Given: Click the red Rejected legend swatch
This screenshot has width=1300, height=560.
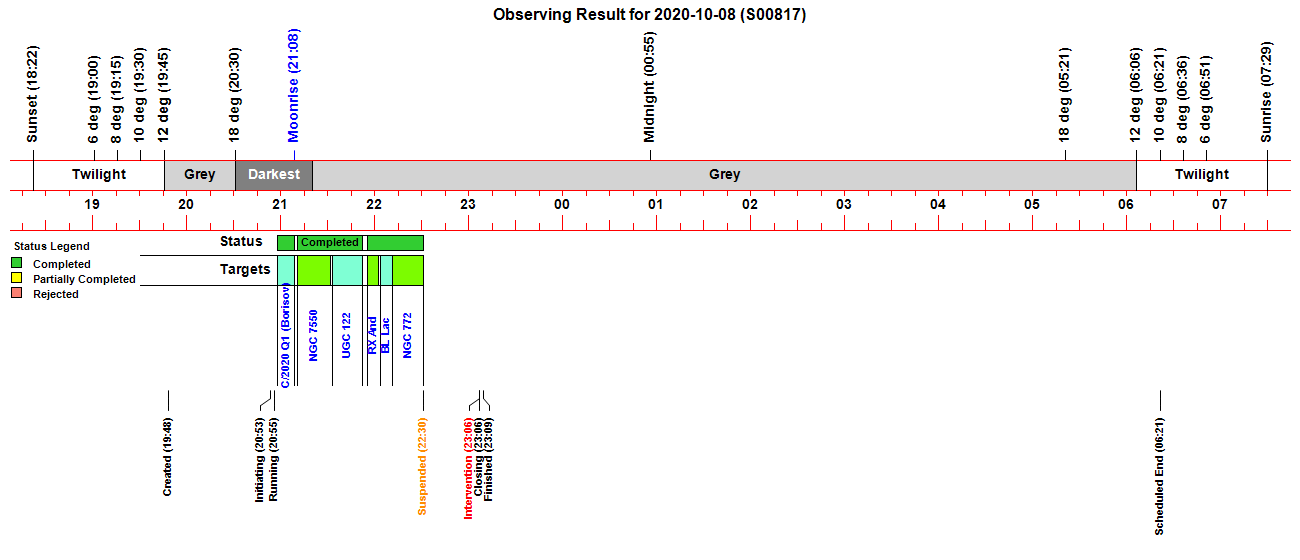Looking at the screenshot, I should 16,294.
